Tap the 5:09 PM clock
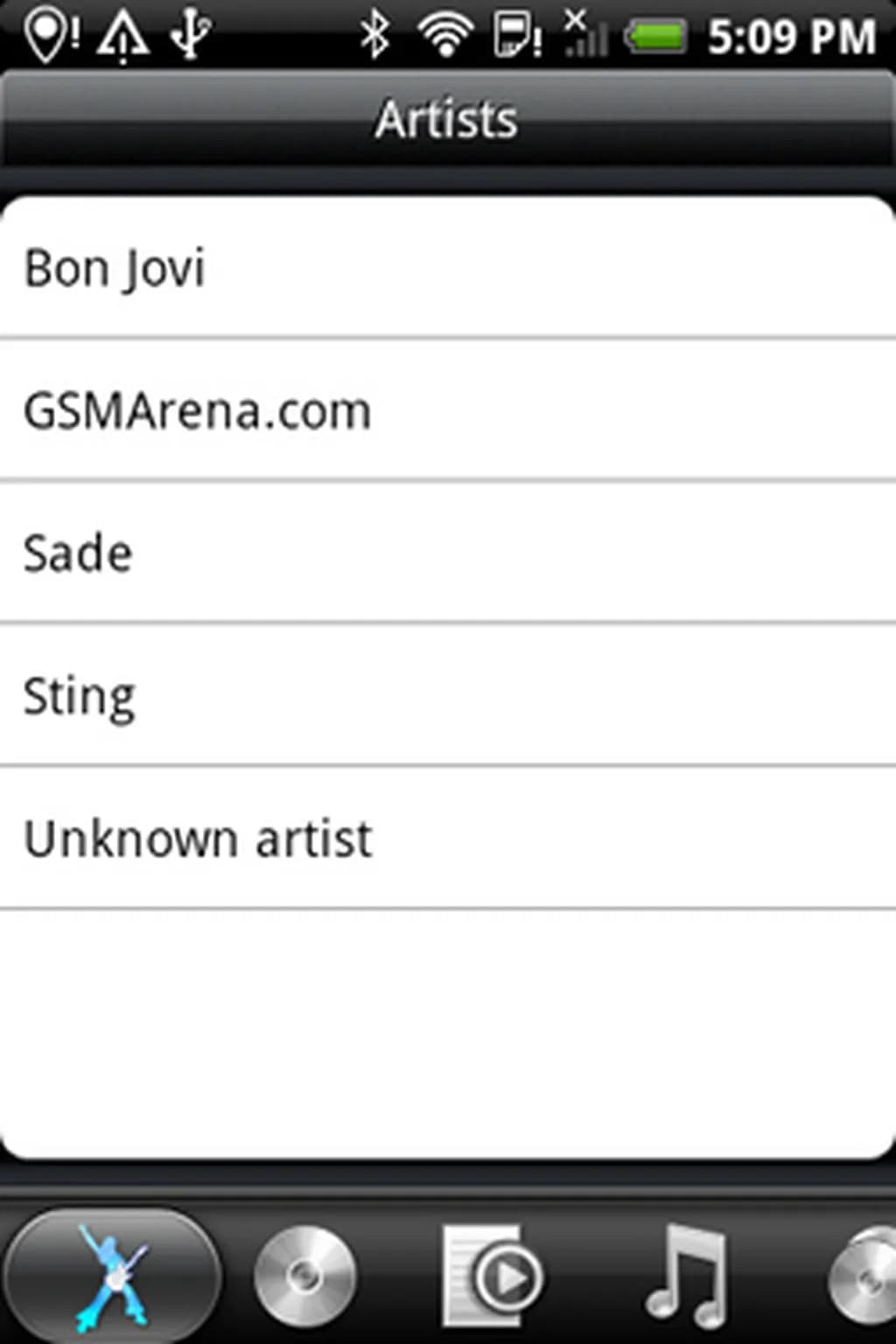Screen dimensions: 896x1344 [791, 37]
